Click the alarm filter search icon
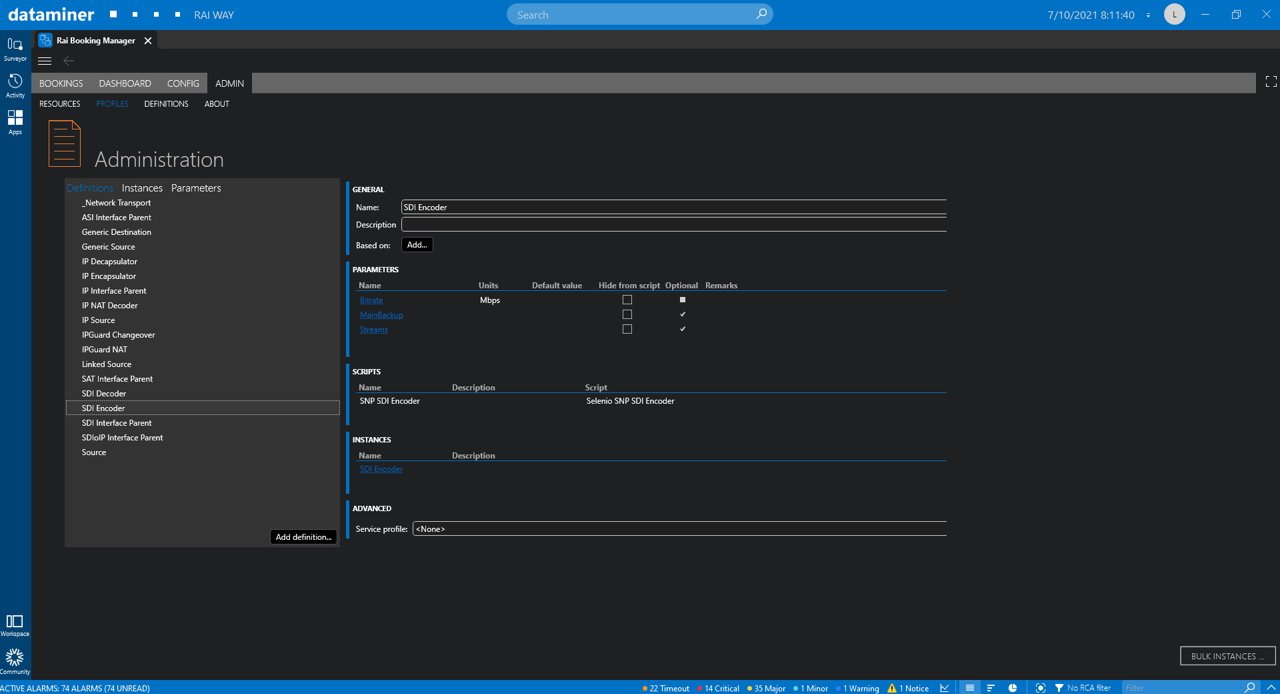This screenshot has height=694, width=1280. pos(1250,688)
